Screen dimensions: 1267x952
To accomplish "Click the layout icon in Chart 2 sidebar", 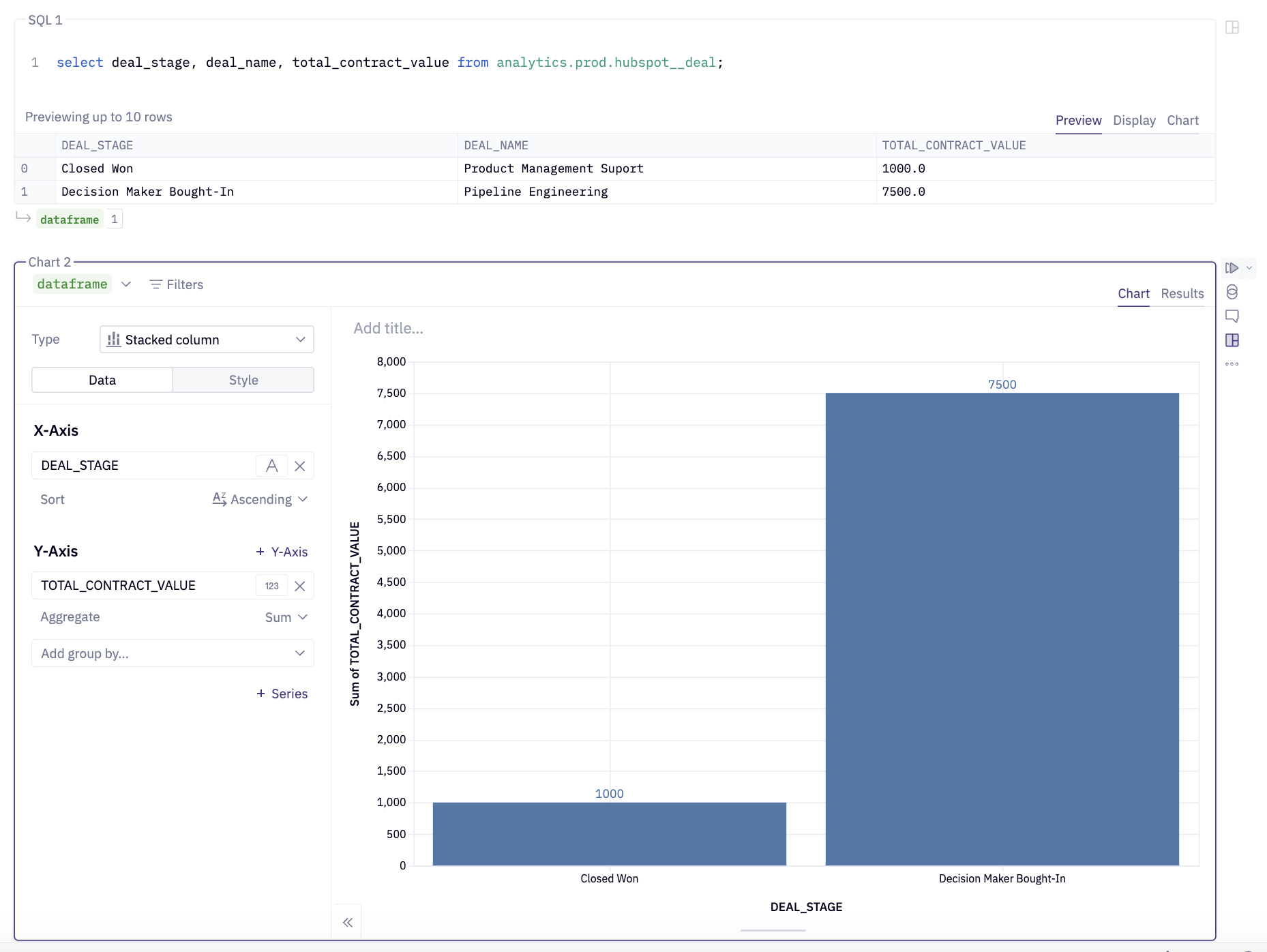I will click(x=1232, y=340).
